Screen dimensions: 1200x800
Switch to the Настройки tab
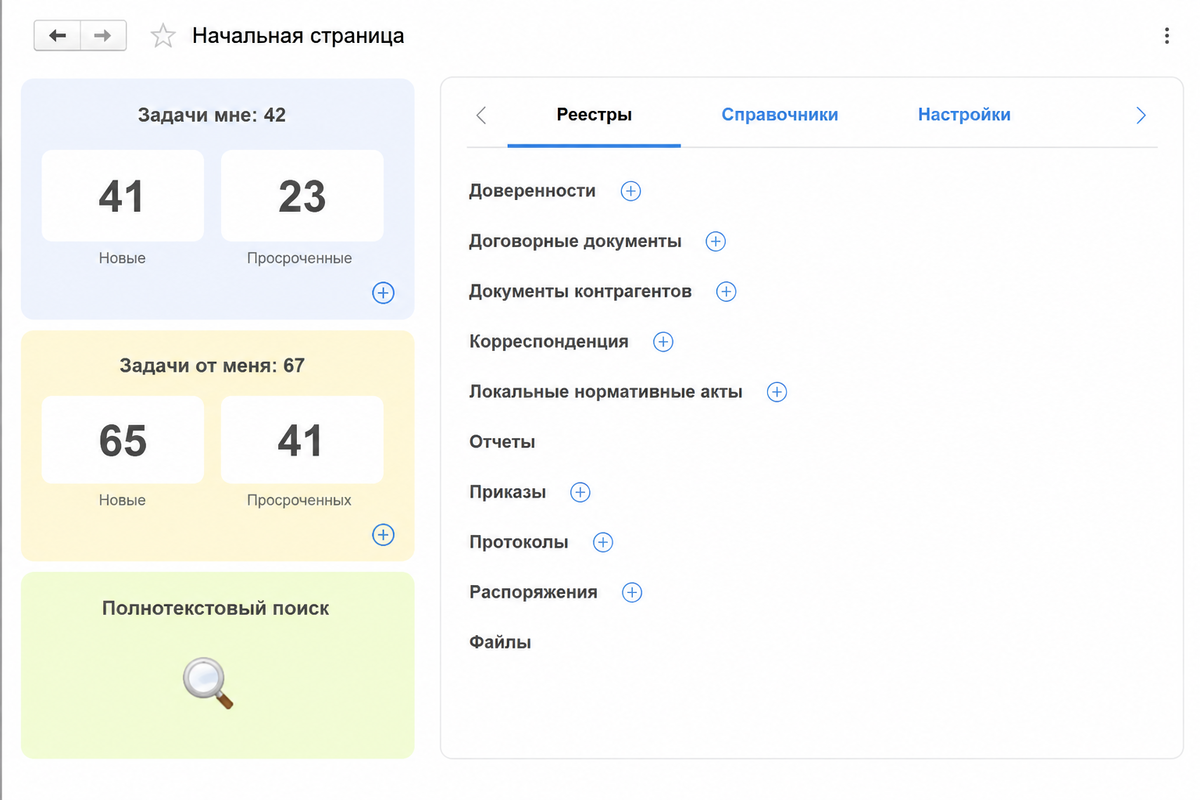coord(964,115)
